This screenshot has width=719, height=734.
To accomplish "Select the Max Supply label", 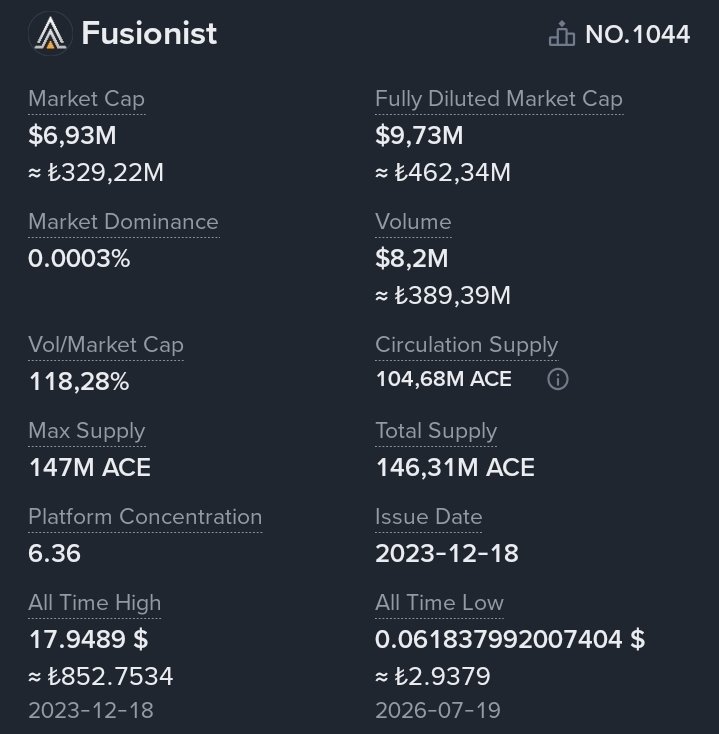I will point(87,431).
